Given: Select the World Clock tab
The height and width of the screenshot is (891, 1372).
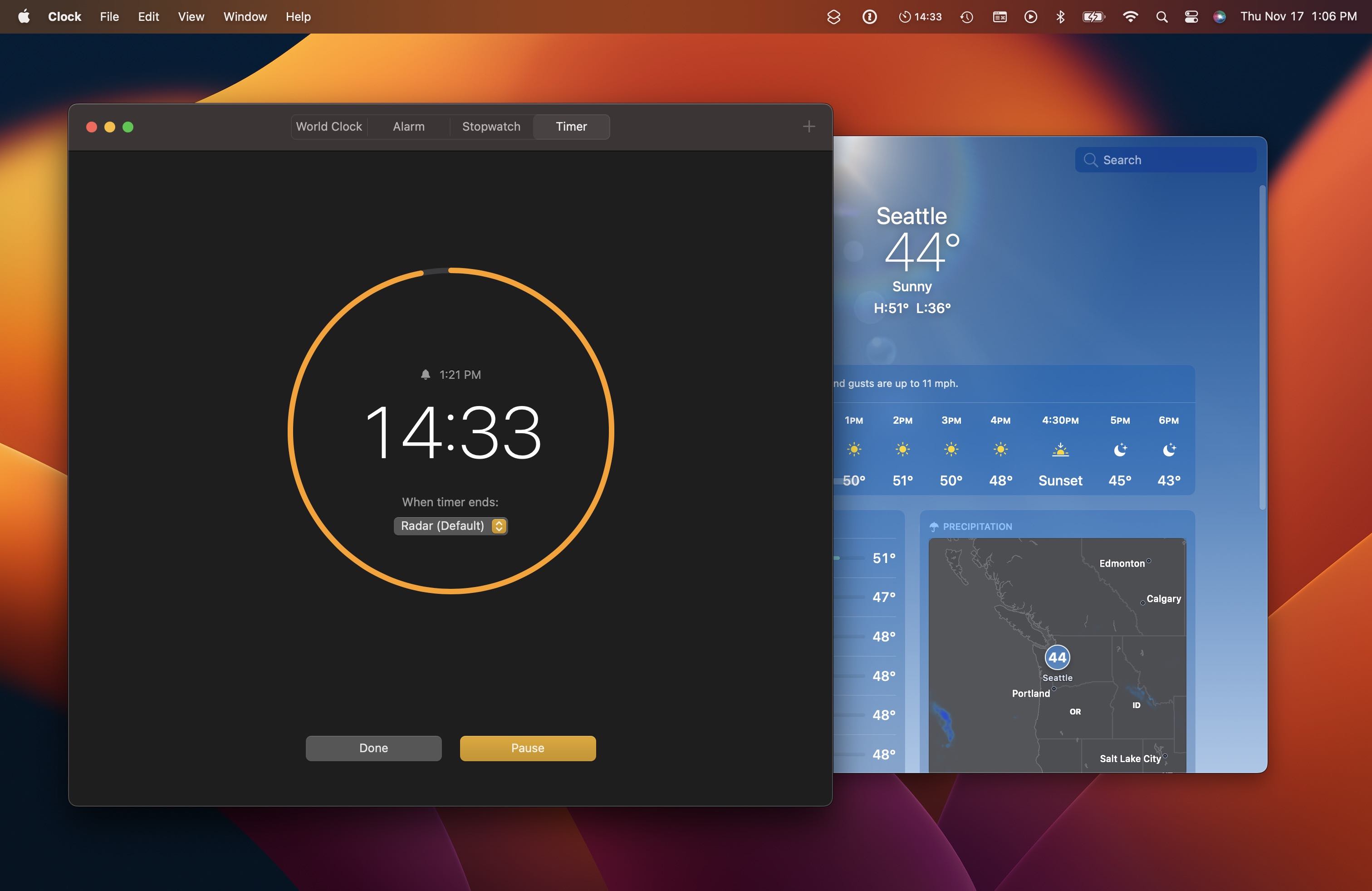Looking at the screenshot, I should tap(328, 126).
